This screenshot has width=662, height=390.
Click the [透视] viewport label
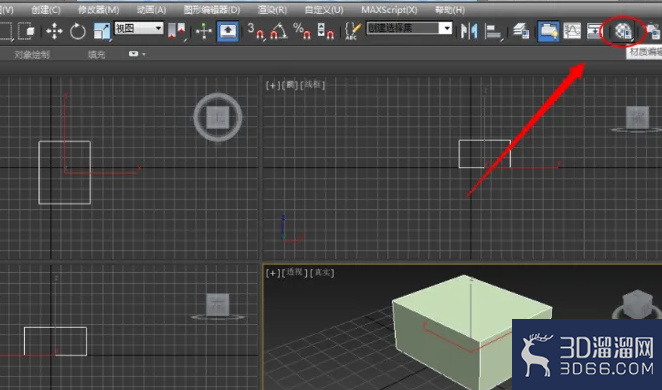(294, 272)
